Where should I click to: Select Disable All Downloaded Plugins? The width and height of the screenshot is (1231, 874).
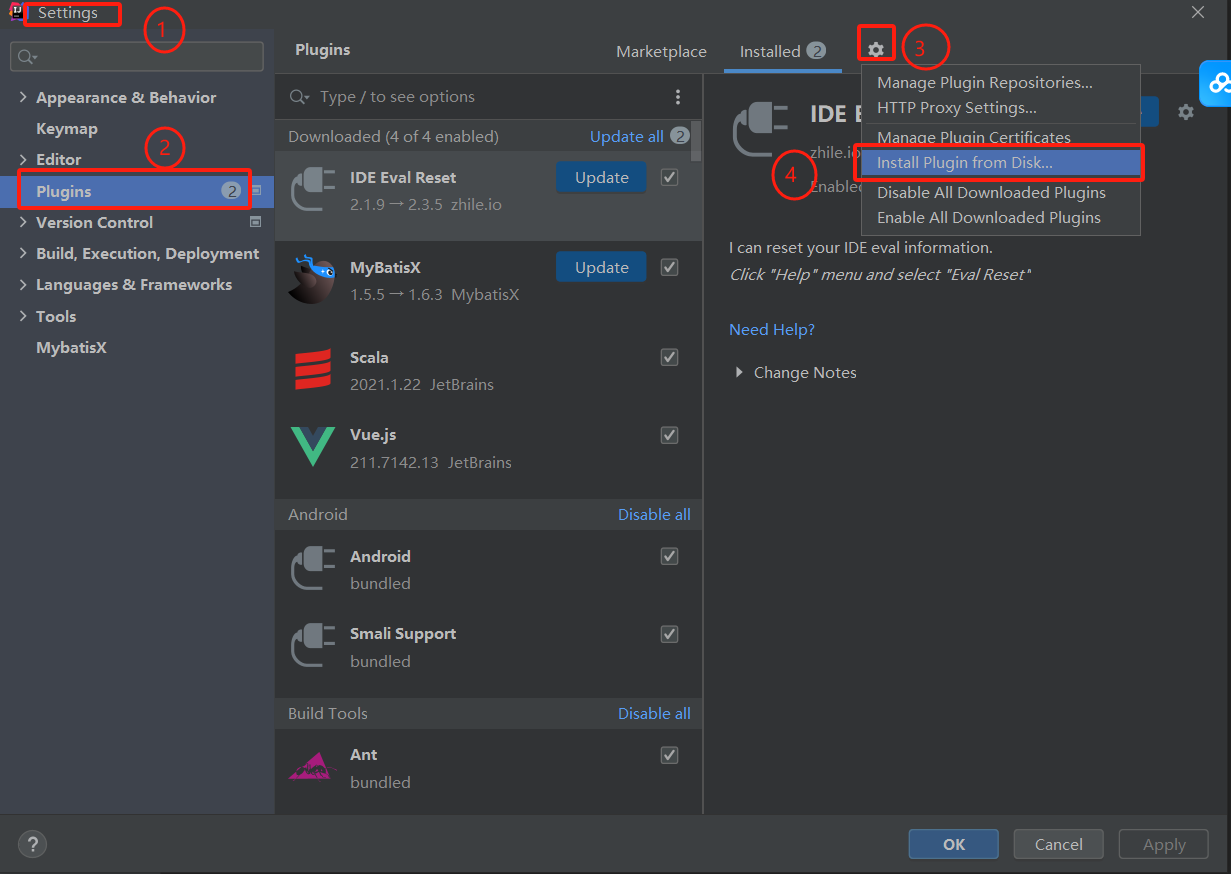(1001, 193)
